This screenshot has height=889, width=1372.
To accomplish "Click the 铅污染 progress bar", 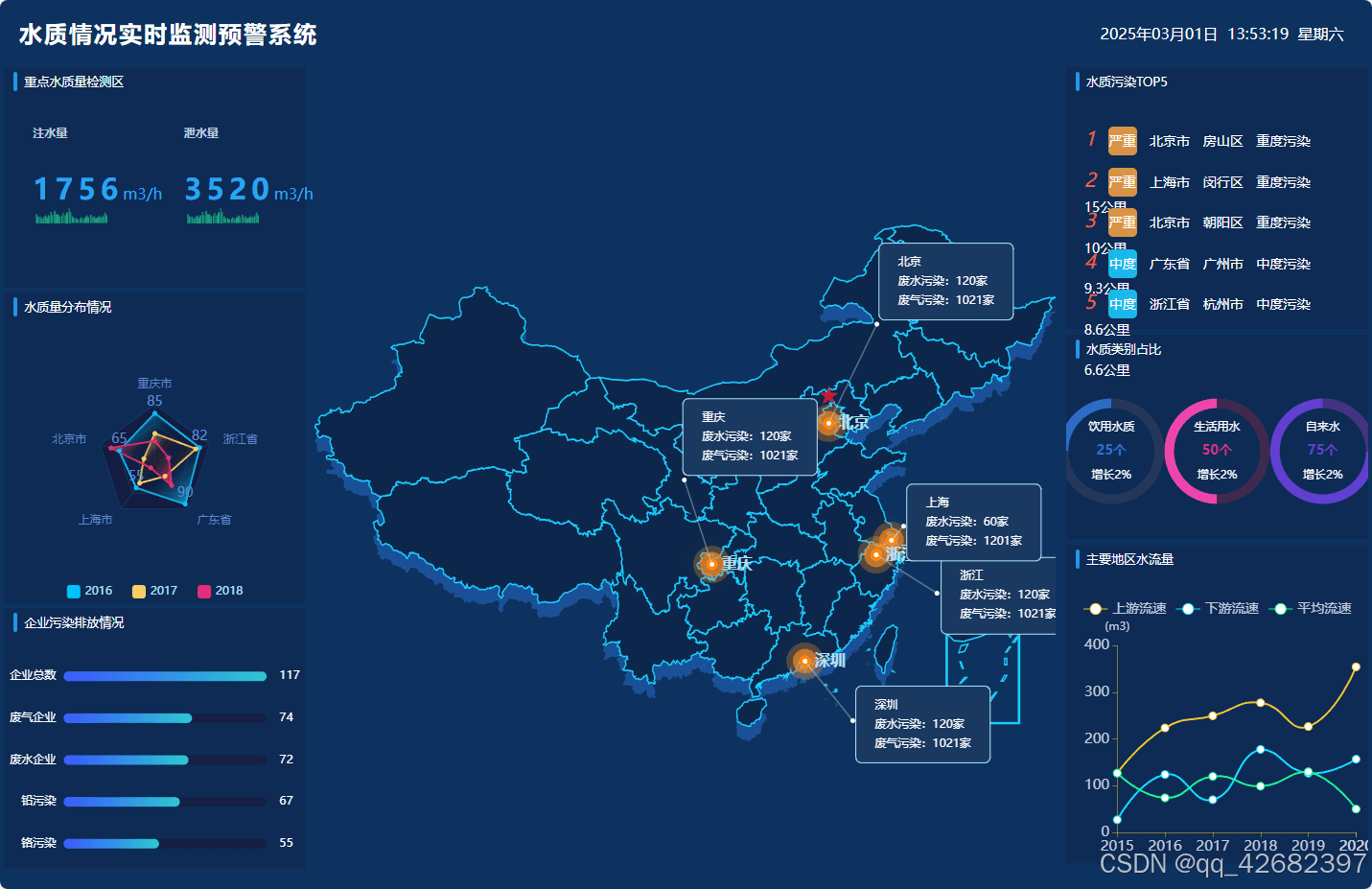I will (x=165, y=802).
